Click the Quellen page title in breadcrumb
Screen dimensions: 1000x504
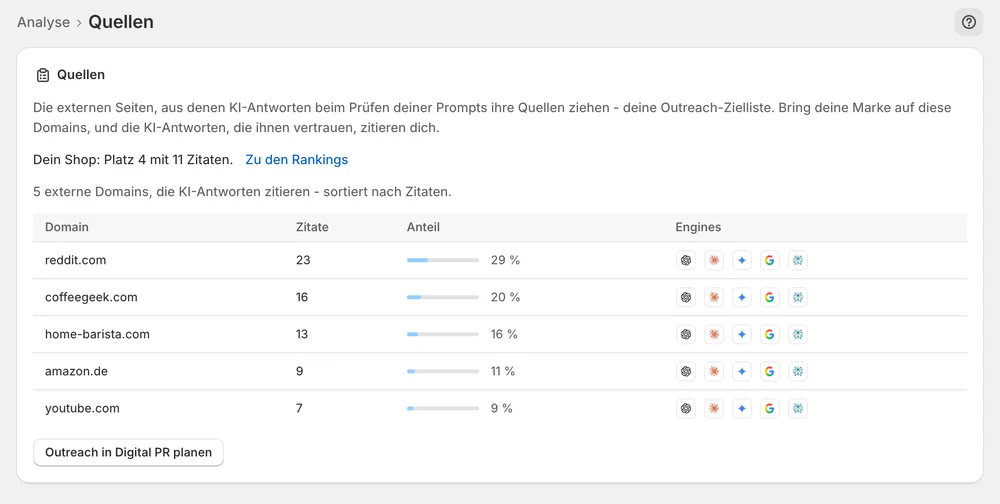[121, 22]
